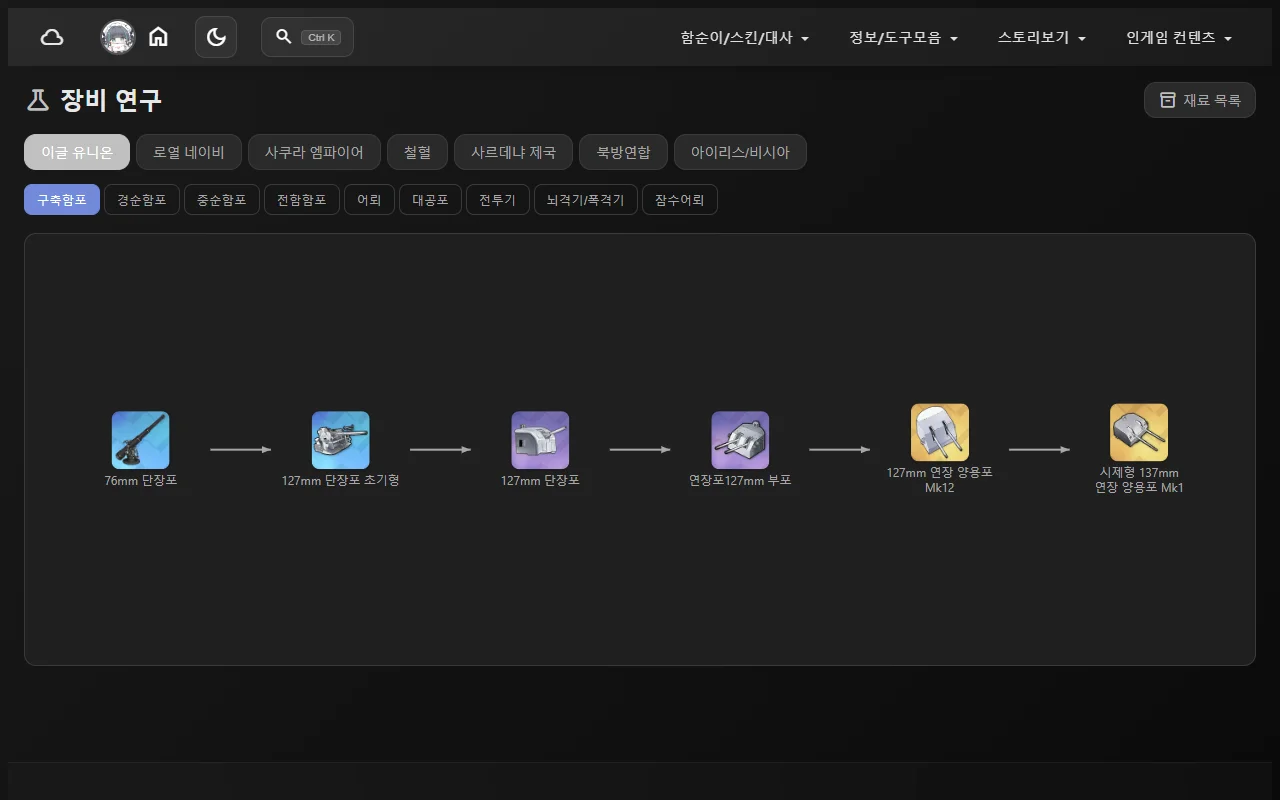This screenshot has width=1280, height=800.
Task: Select 아이리스/비시아 faction tab
Action: (740, 152)
